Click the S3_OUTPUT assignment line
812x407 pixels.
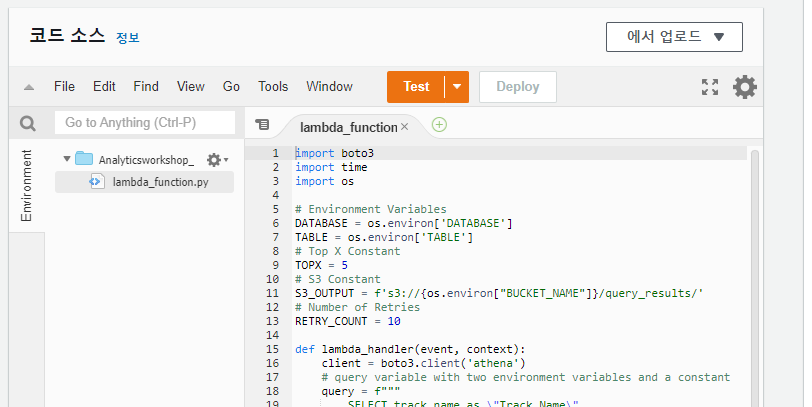pos(499,293)
